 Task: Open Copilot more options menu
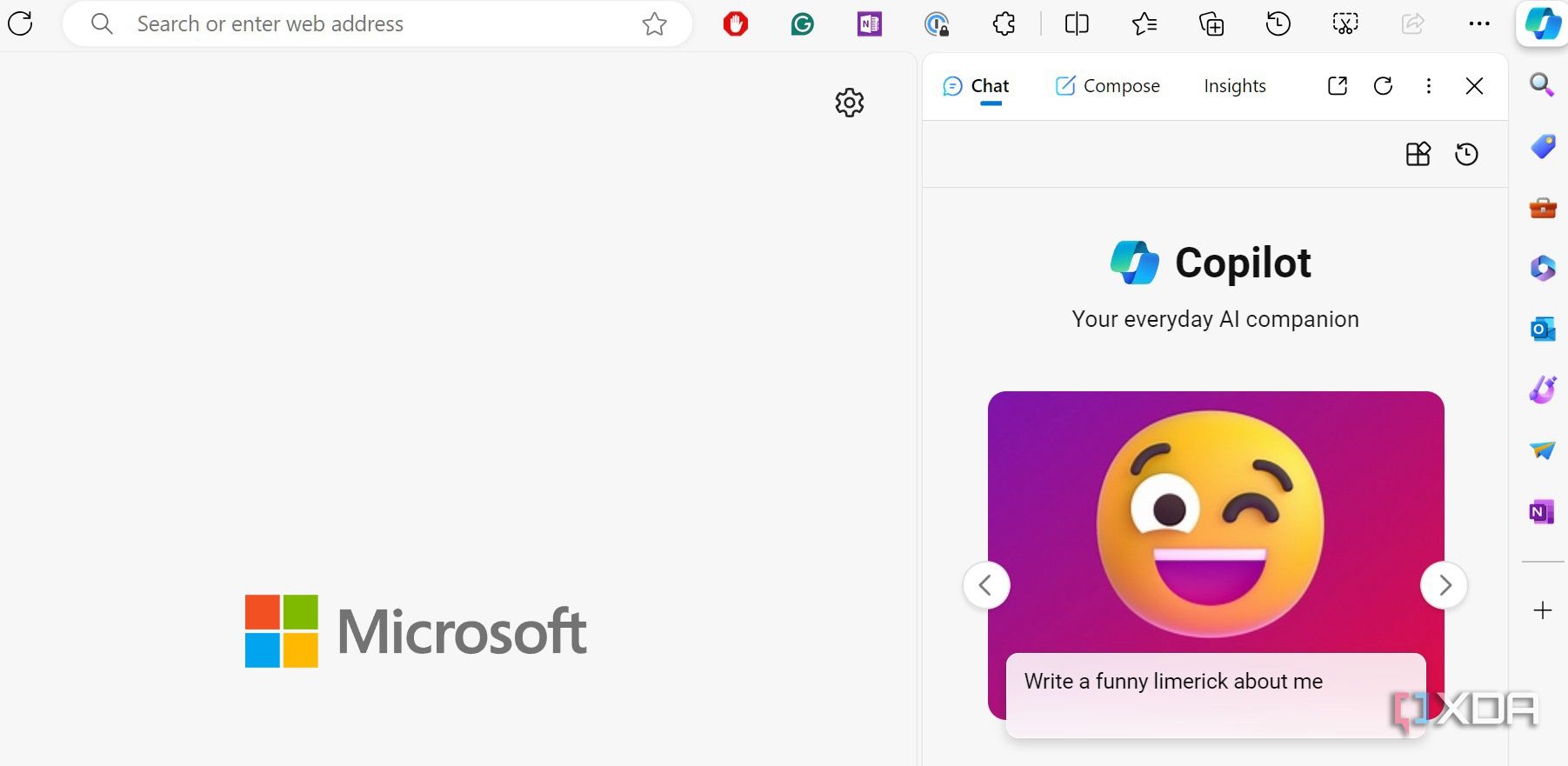pos(1429,85)
